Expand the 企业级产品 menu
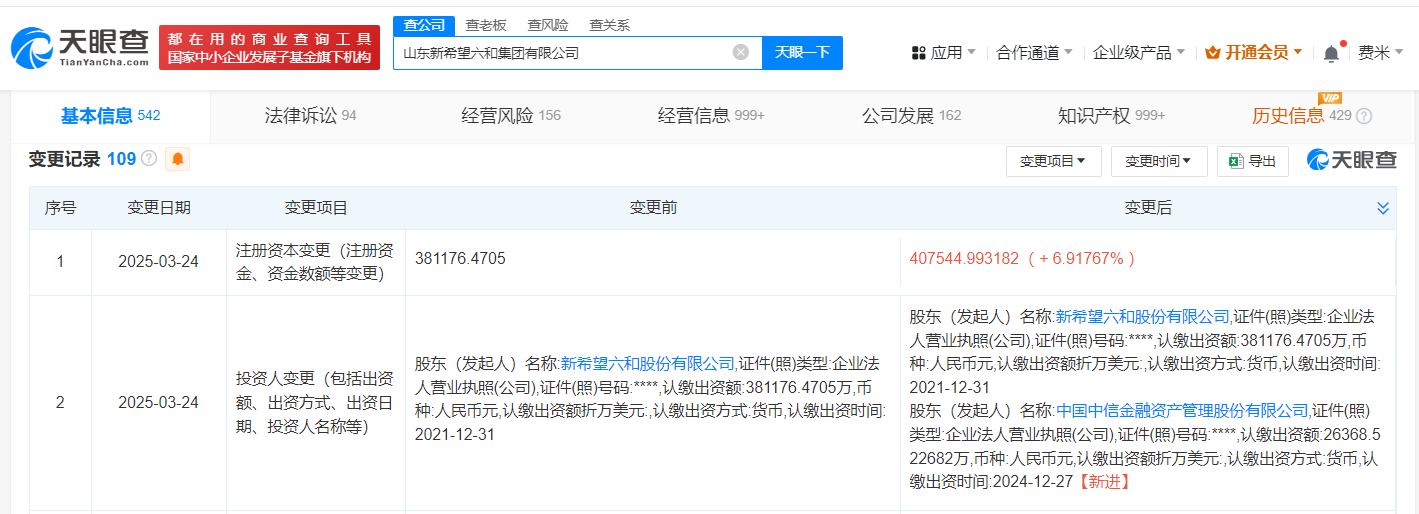Viewport: 1419px width, 514px height. pos(1139,52)
